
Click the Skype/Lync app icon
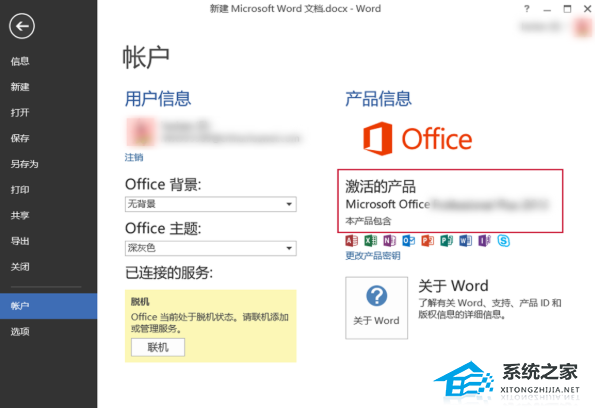(x=504, y=241)
